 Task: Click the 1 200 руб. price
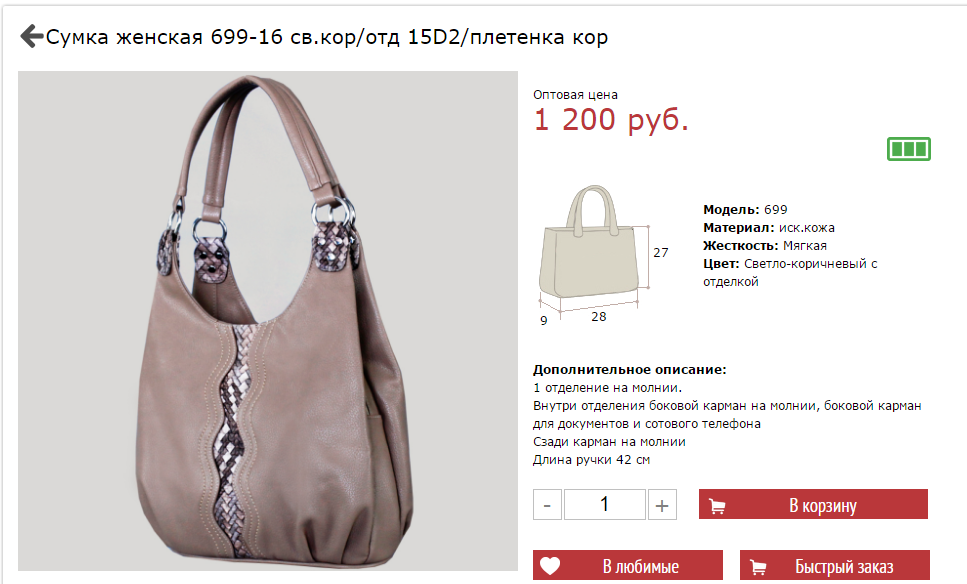click(x=611, y=120)
